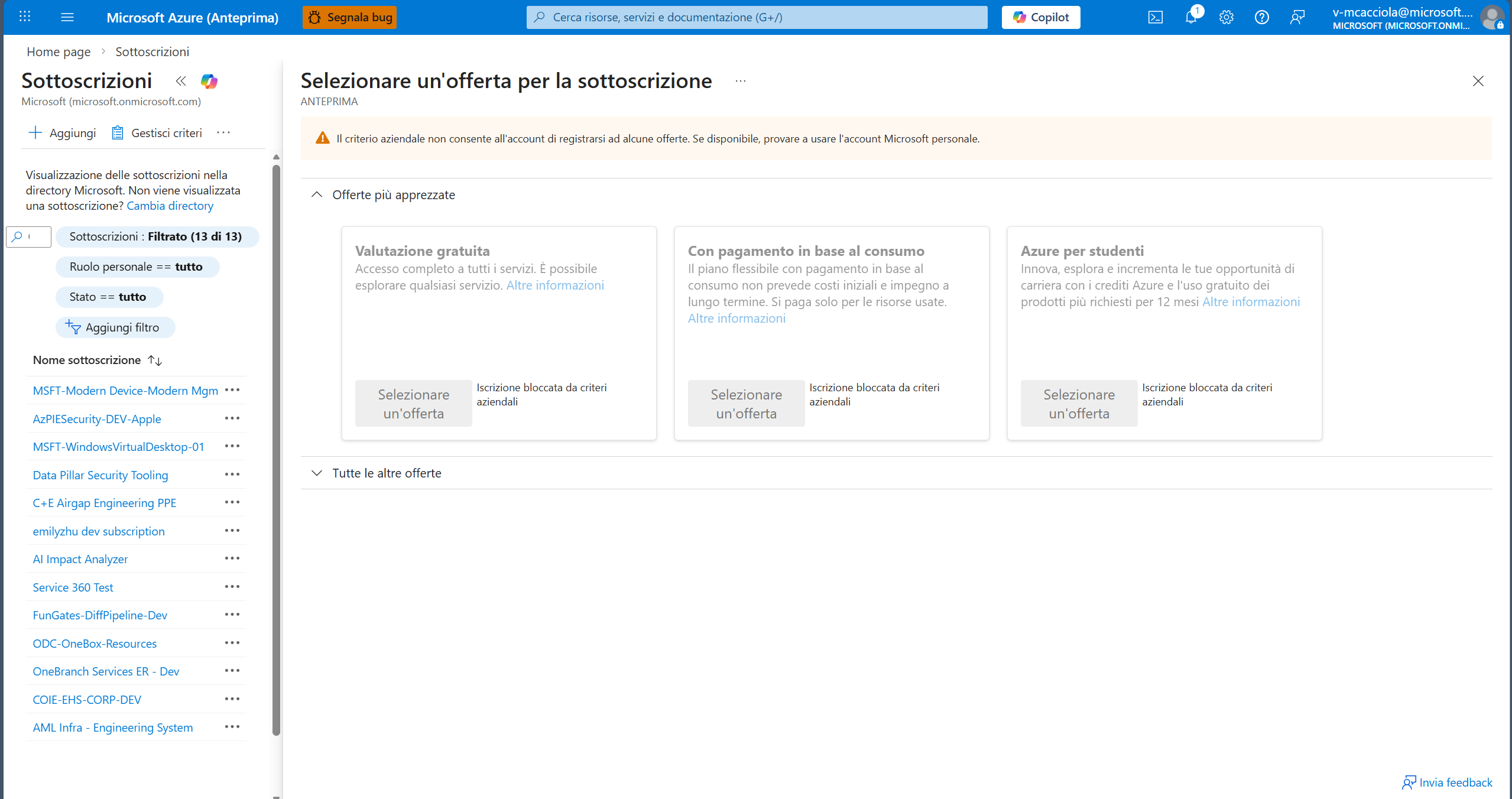Viewport: 1512px width, 799px height.
Task: Focus the Cerca risorse search box
Action: (x=757, y=17)
